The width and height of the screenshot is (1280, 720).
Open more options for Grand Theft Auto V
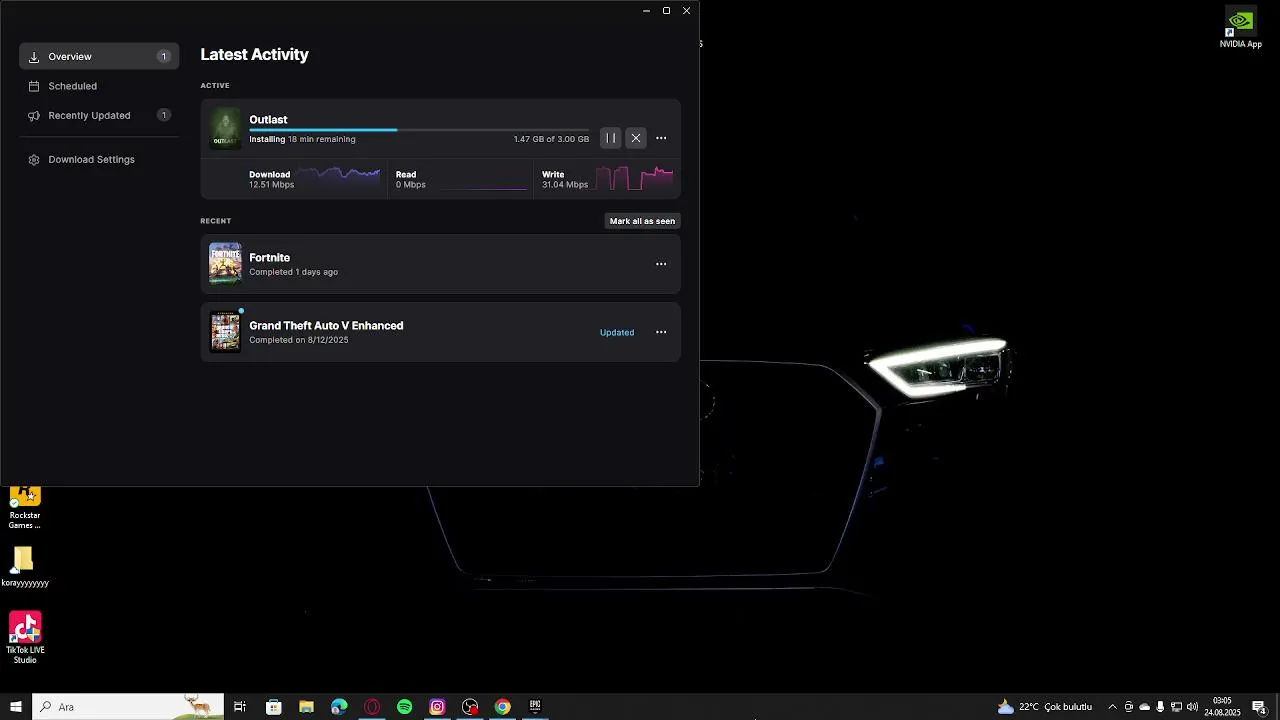661,332
